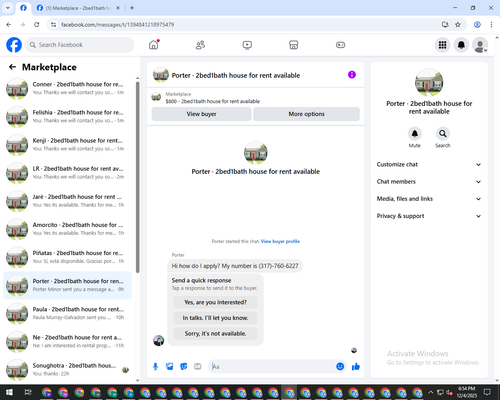Open the View buyer profile link

(x=280, y=241)
